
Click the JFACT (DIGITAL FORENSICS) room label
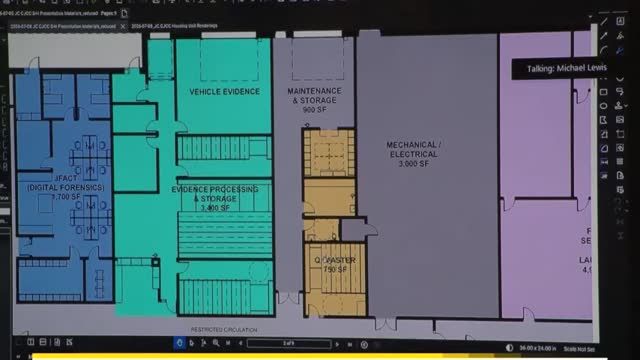[66, 187]
